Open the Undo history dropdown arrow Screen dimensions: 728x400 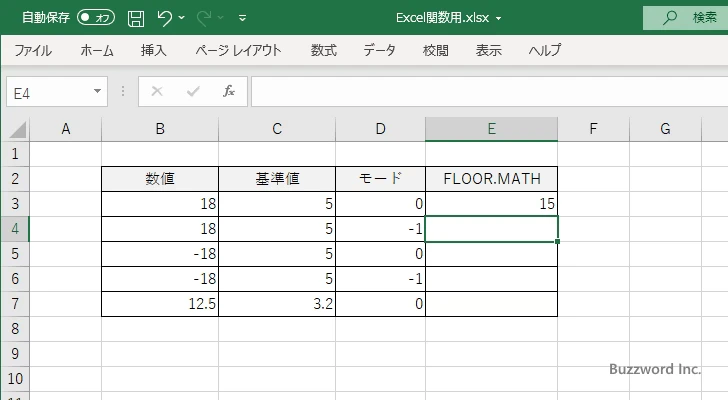point(182,18)
